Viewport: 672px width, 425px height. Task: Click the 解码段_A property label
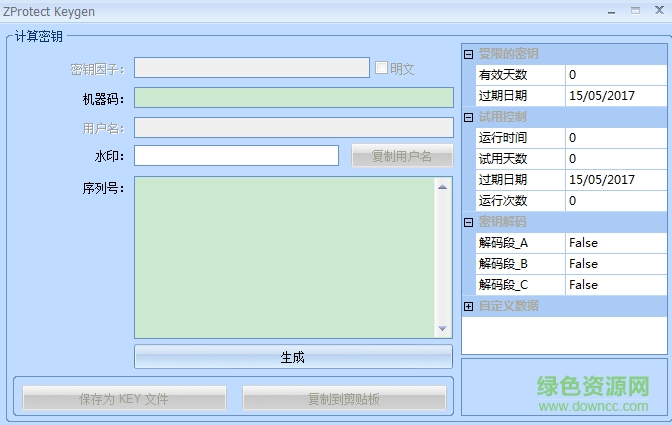click(x=503, y=243)
